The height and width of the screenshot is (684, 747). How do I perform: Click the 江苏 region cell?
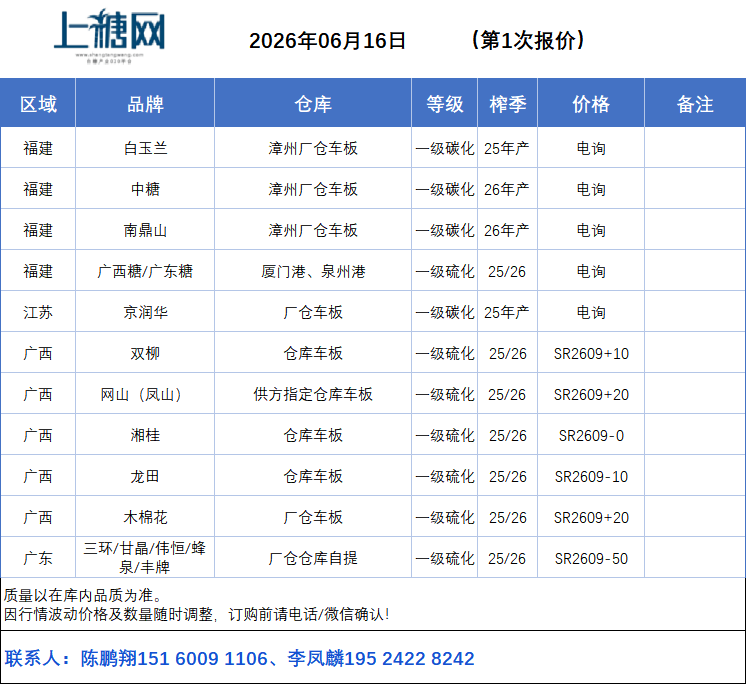tap(38, 312)
